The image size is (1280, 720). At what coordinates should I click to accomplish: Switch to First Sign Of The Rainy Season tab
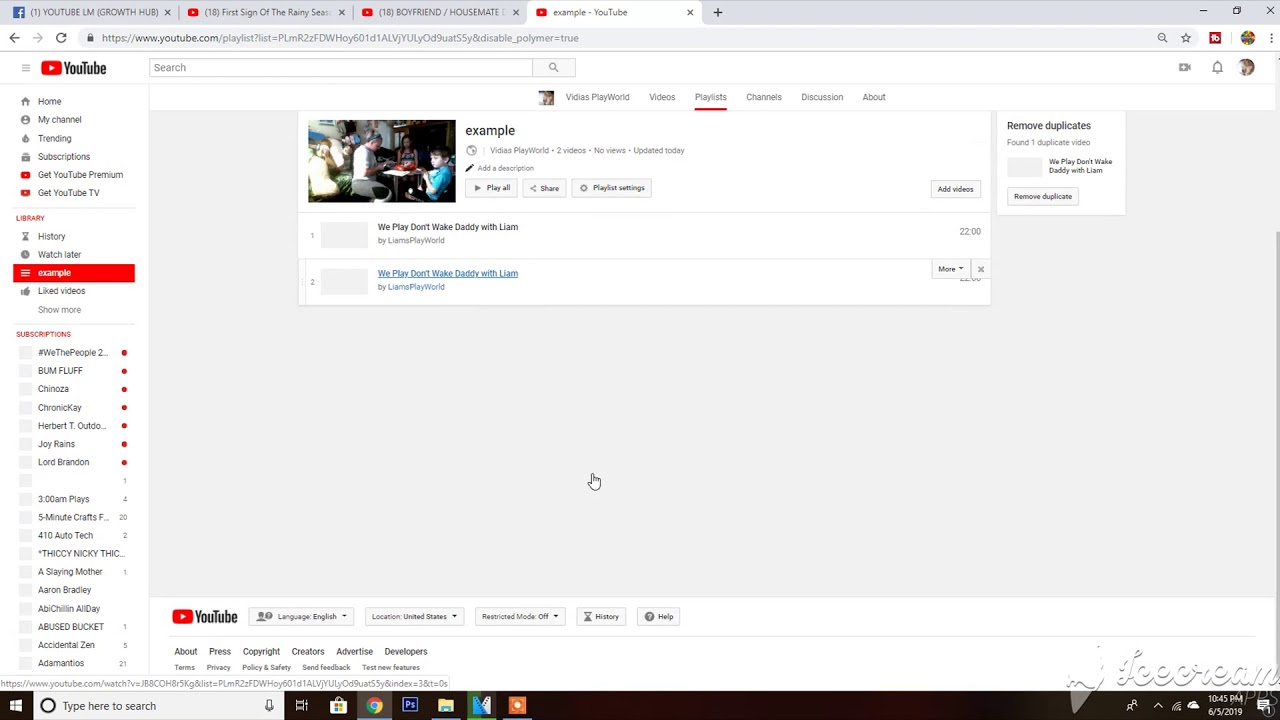[x=266, y=12]
